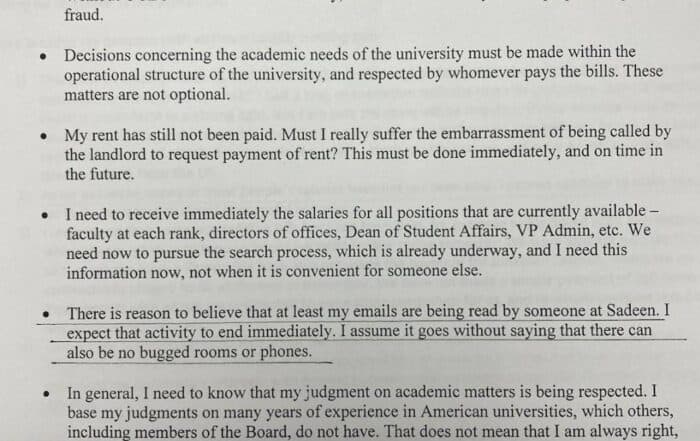700x441 pixels.
Task: Click the bullet before "There is reason"
Action: tap(46, 314)
